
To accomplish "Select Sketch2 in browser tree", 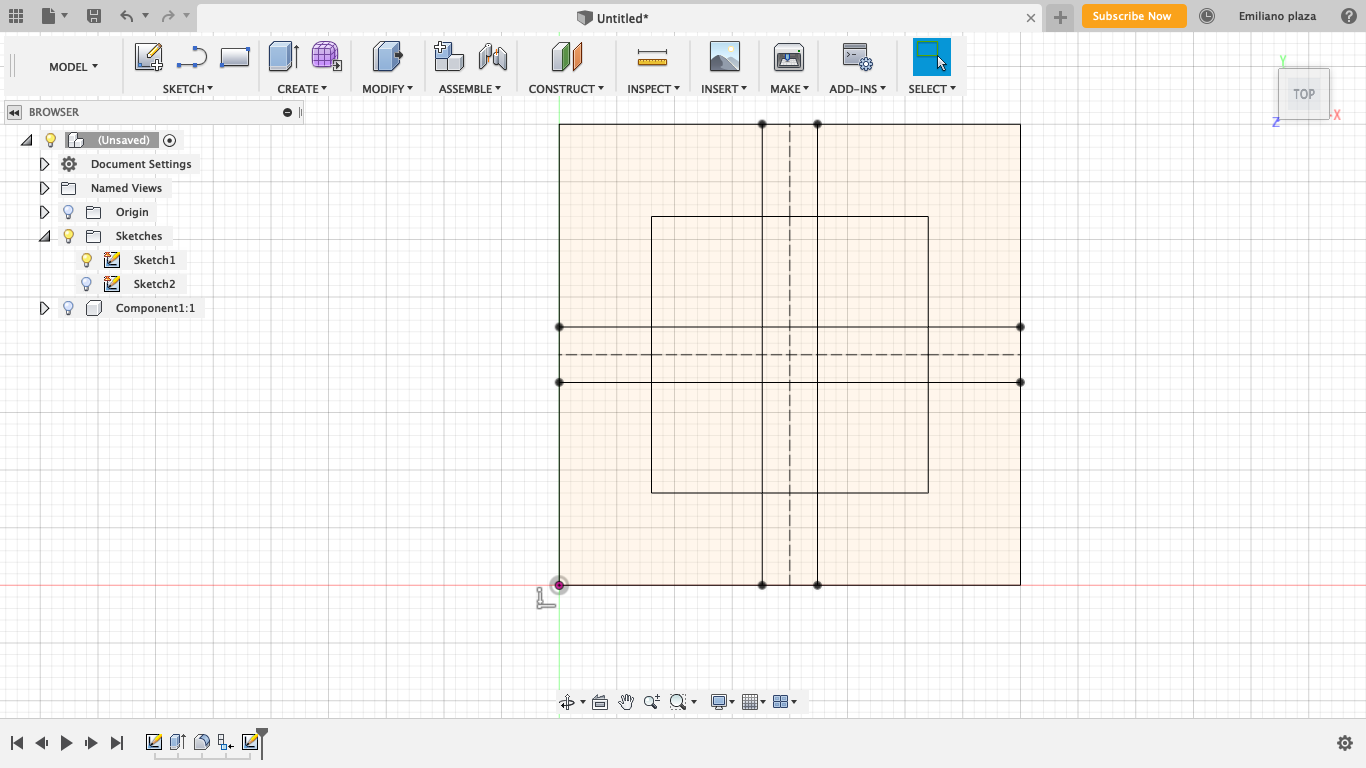I will pos(154,284).
